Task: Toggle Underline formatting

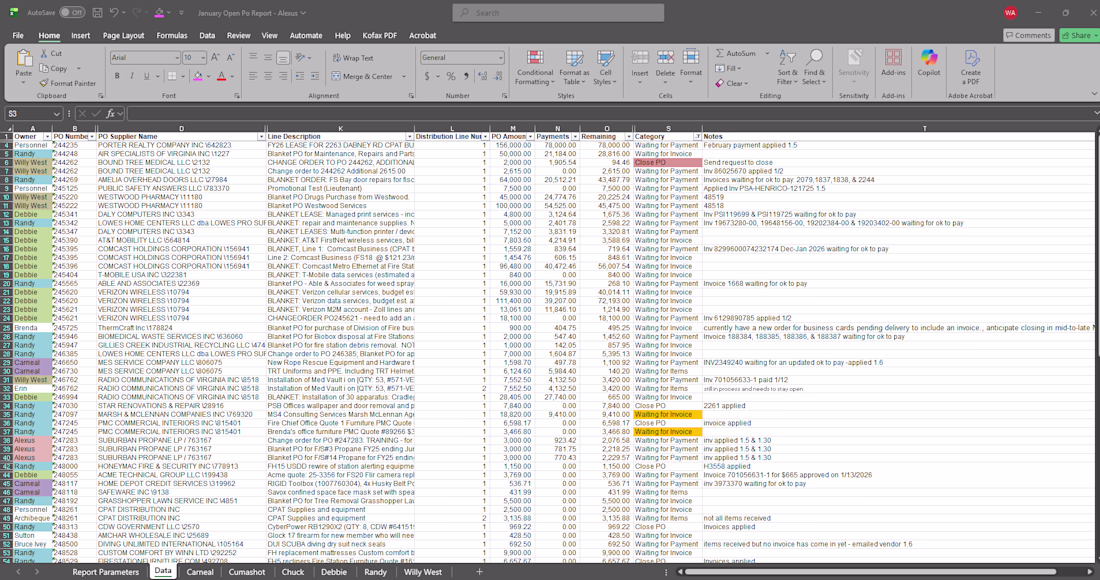Action: pyautogui.click(x=146, y=76)
